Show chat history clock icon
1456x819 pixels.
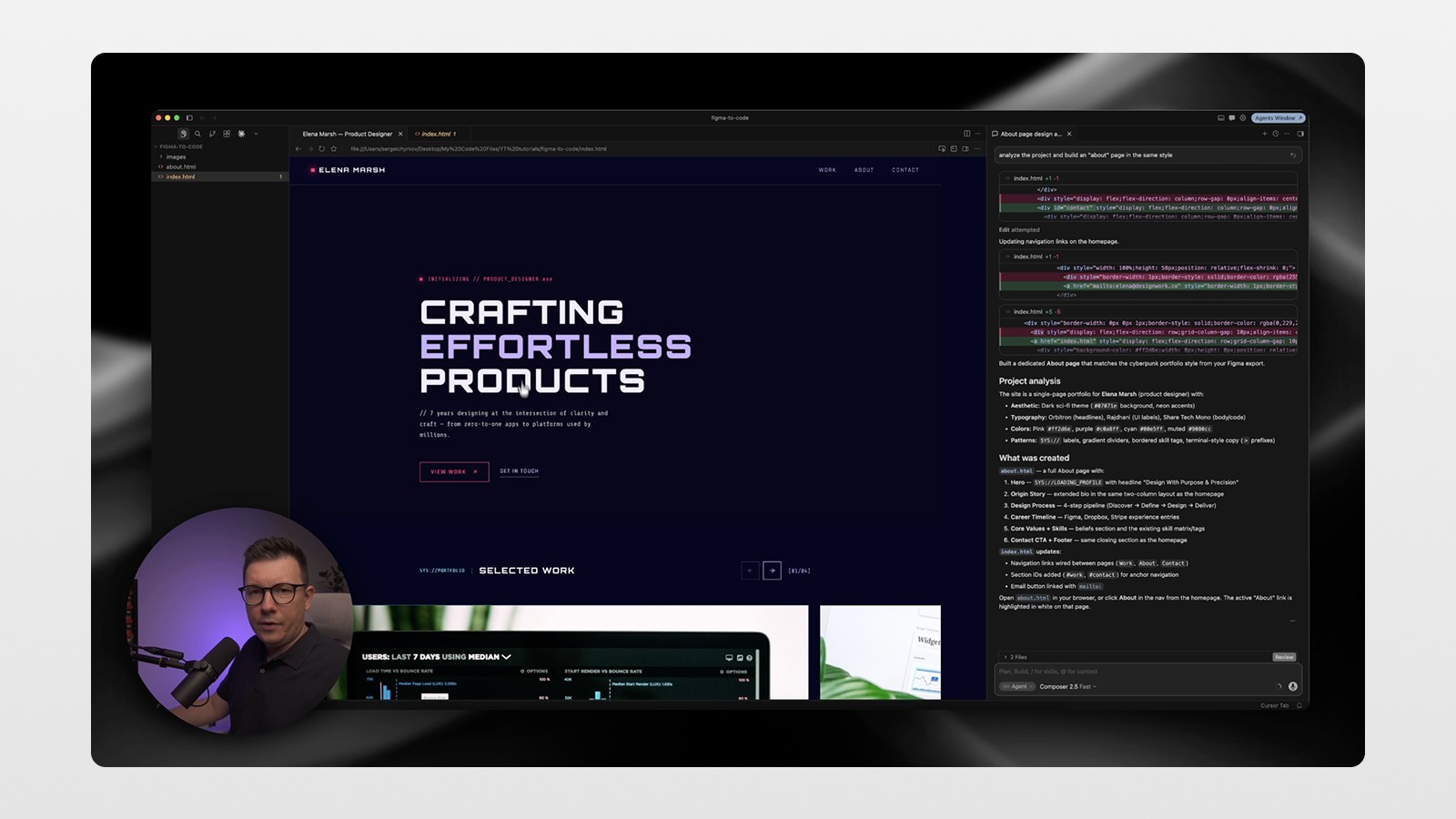pos(1276,134)
